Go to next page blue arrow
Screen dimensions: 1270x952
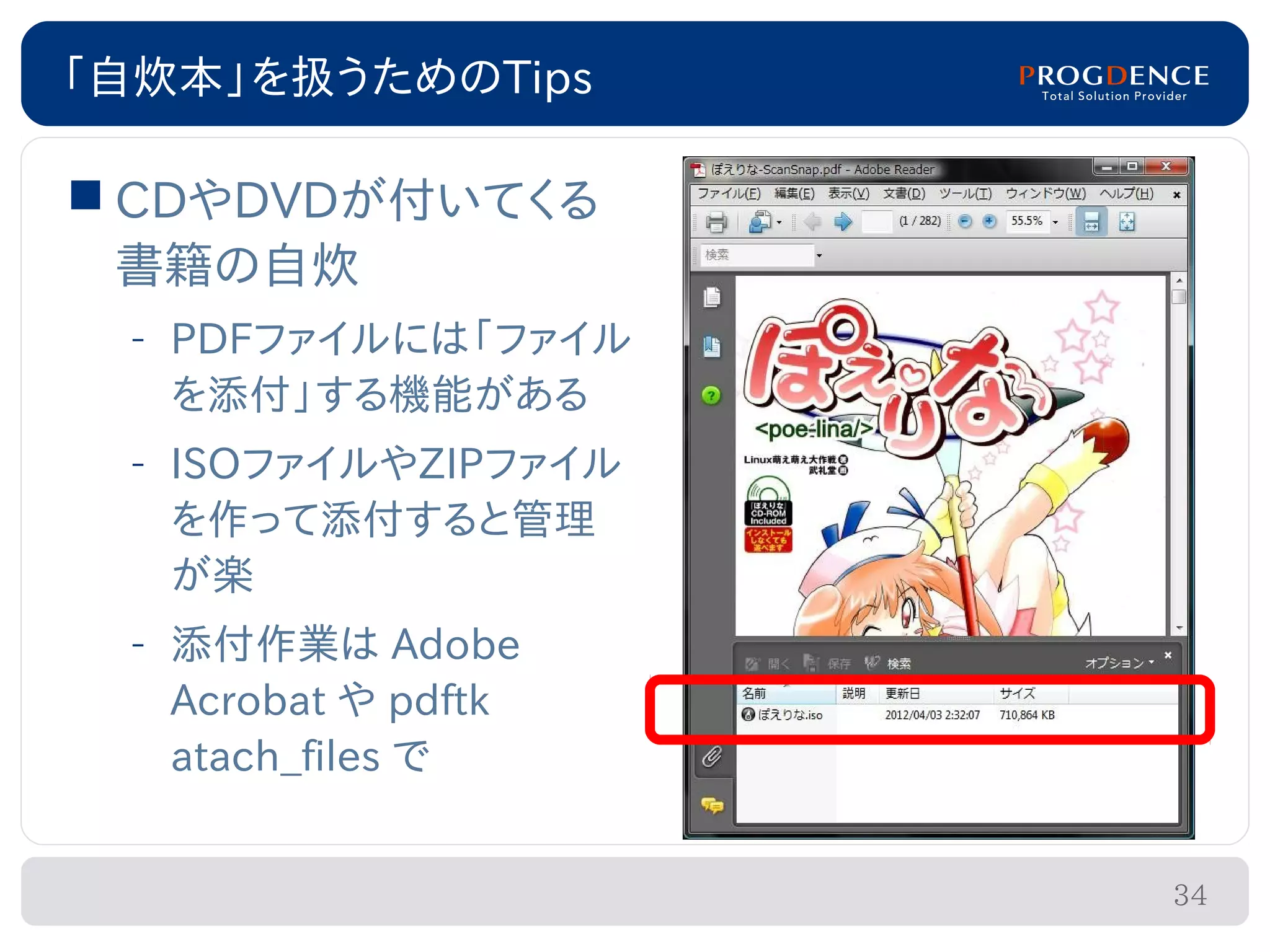(843, 221)
